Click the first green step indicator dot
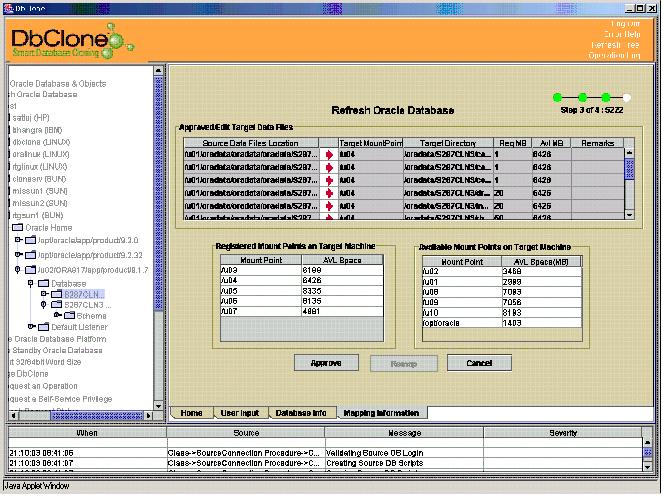Image resolution: width=663 pixels, height=496 pixels. [558, 98]
